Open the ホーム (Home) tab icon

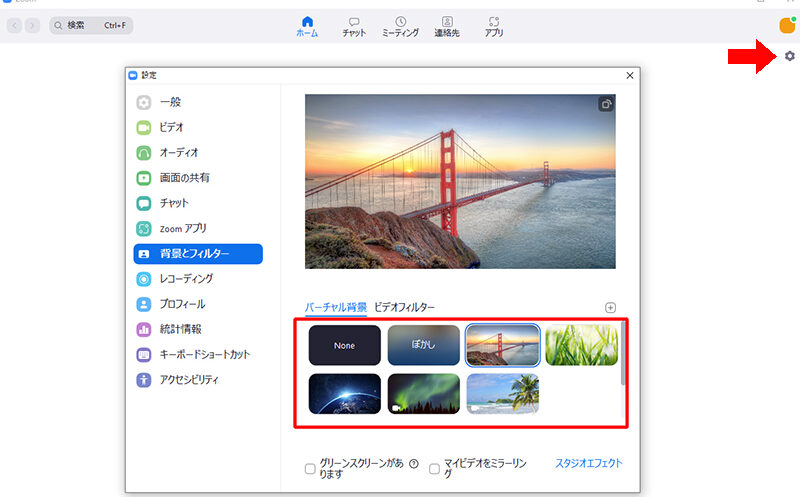(x=307, y=26)
